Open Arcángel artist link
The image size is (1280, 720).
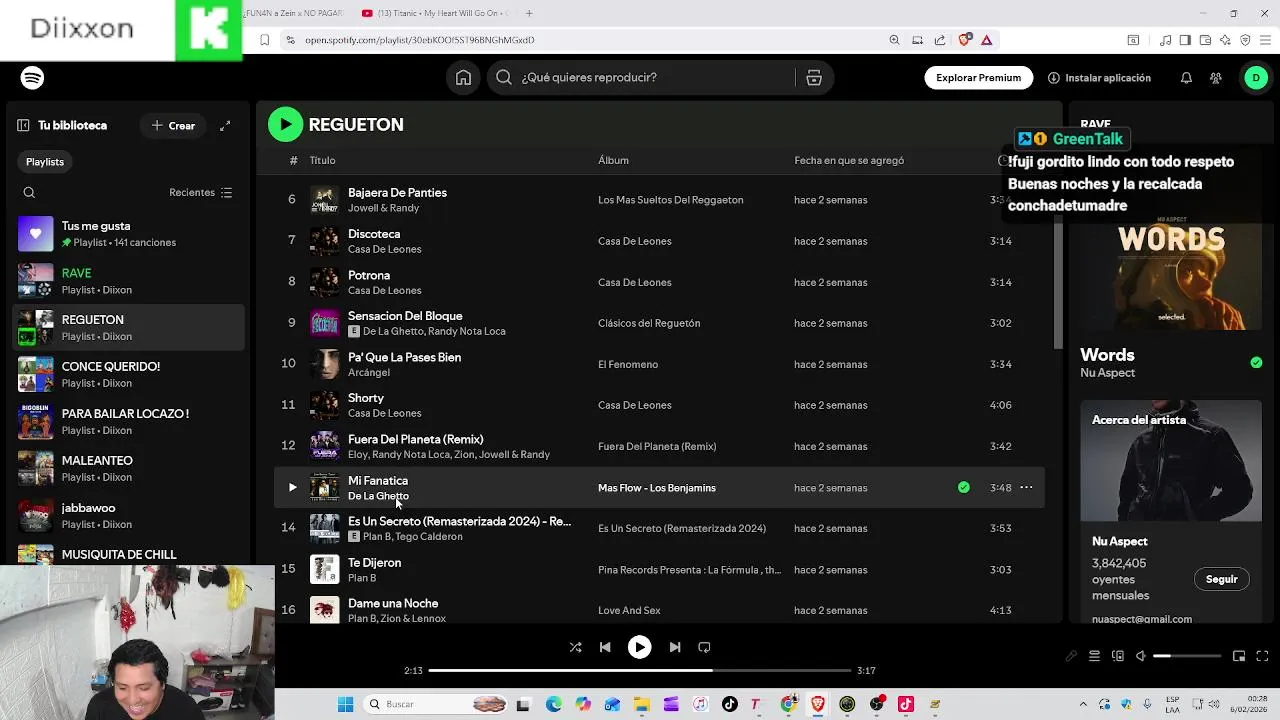point(369,373)
